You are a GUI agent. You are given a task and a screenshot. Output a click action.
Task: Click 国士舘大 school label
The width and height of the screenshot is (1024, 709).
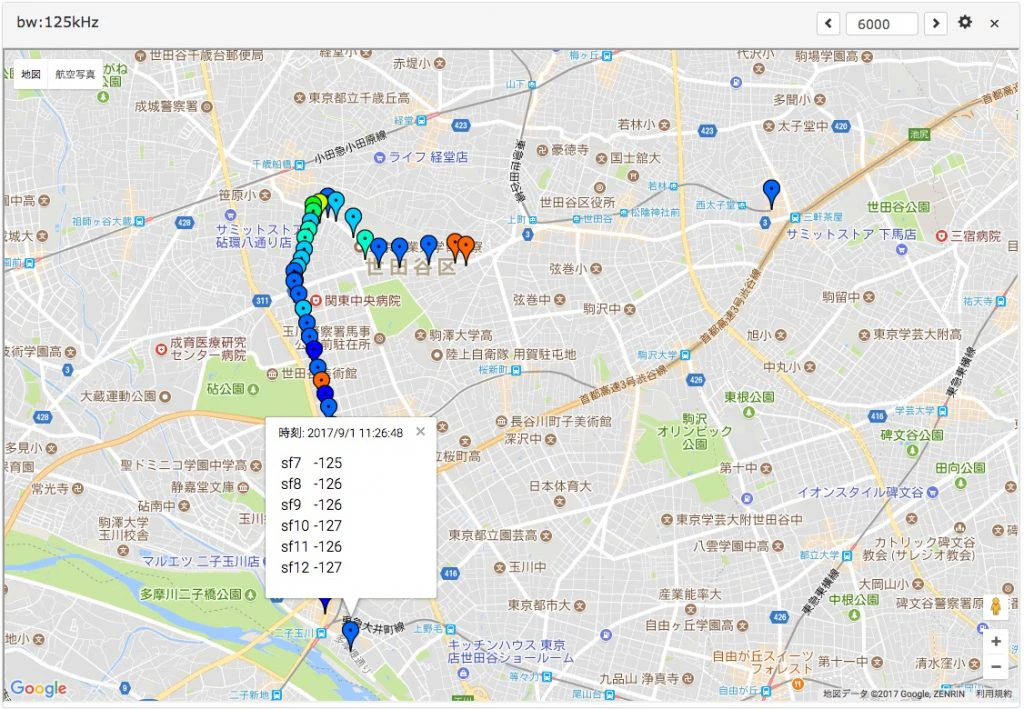pyautogui.click(x=635, y=158)
